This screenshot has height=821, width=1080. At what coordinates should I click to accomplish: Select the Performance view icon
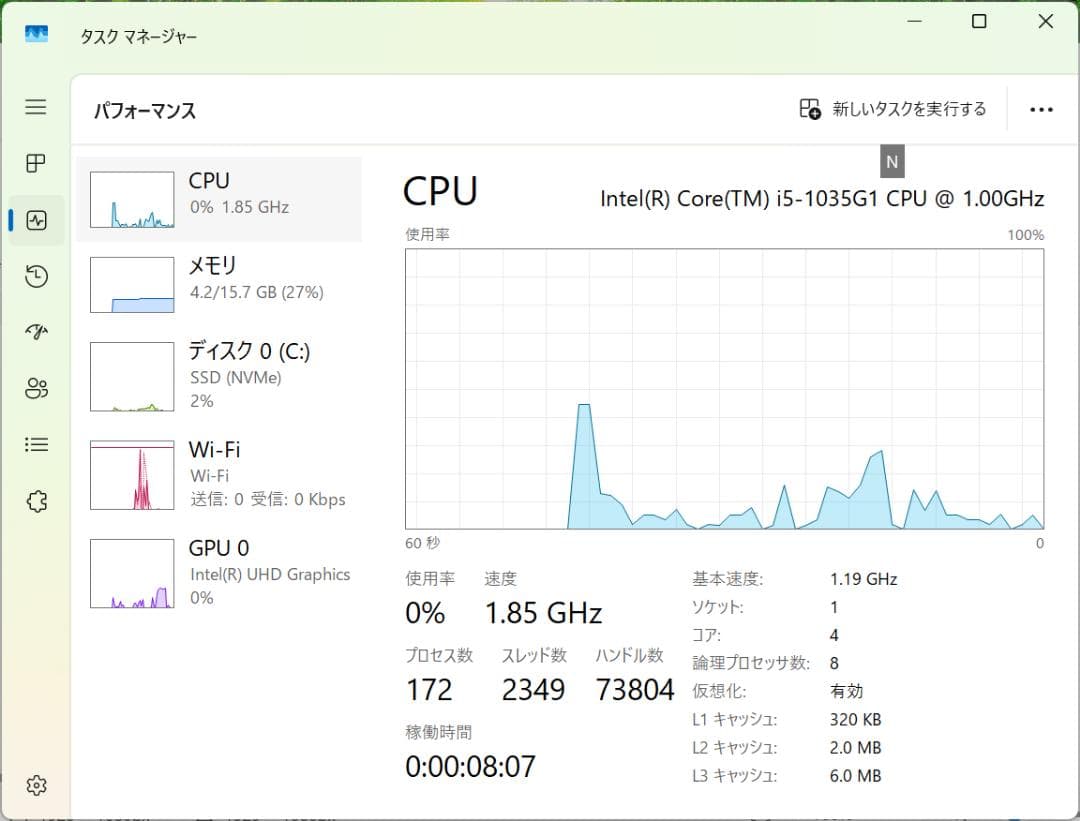[36, 220]
